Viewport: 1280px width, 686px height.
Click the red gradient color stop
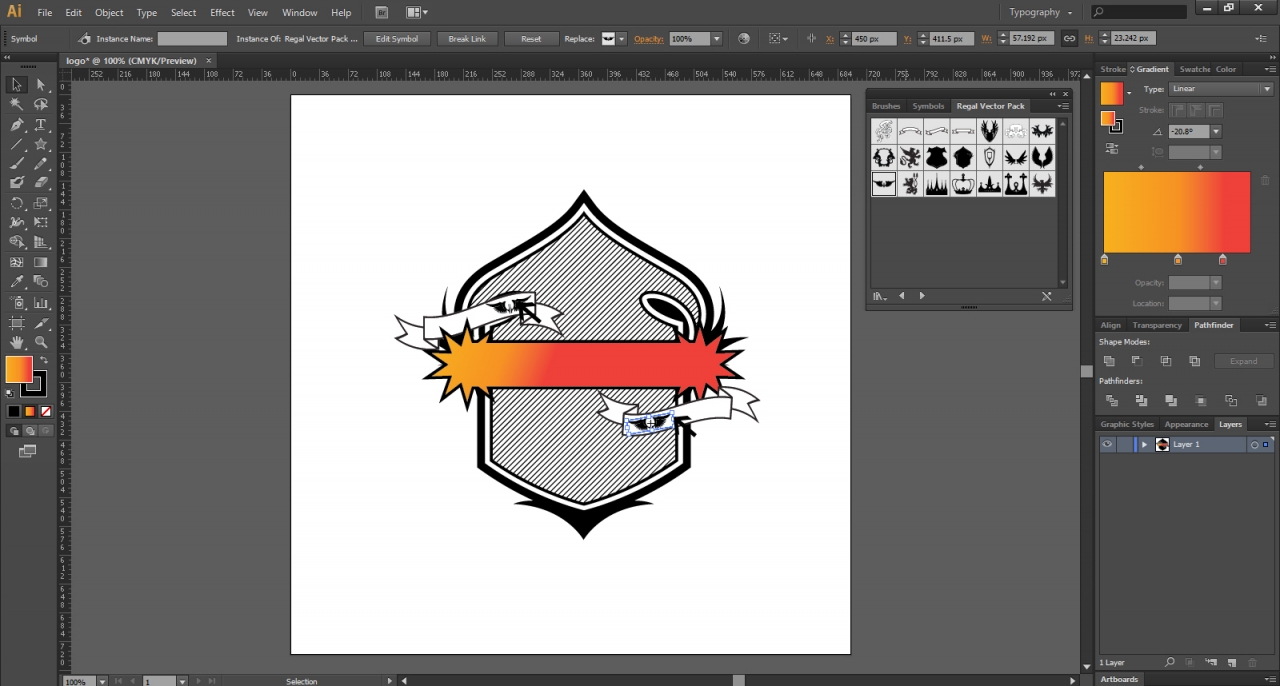coord(1223,260)
